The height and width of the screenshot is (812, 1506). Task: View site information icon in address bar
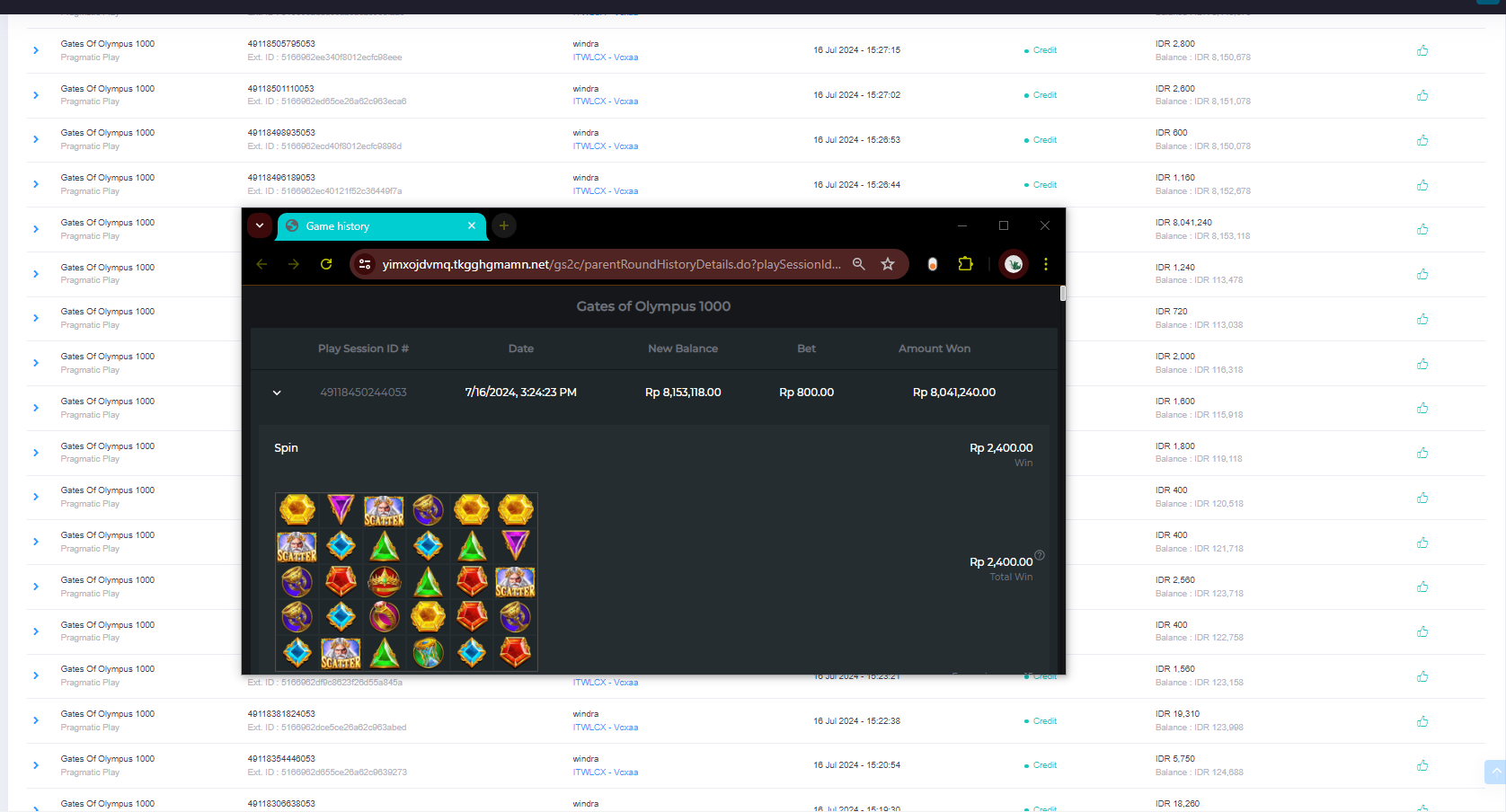365,264
